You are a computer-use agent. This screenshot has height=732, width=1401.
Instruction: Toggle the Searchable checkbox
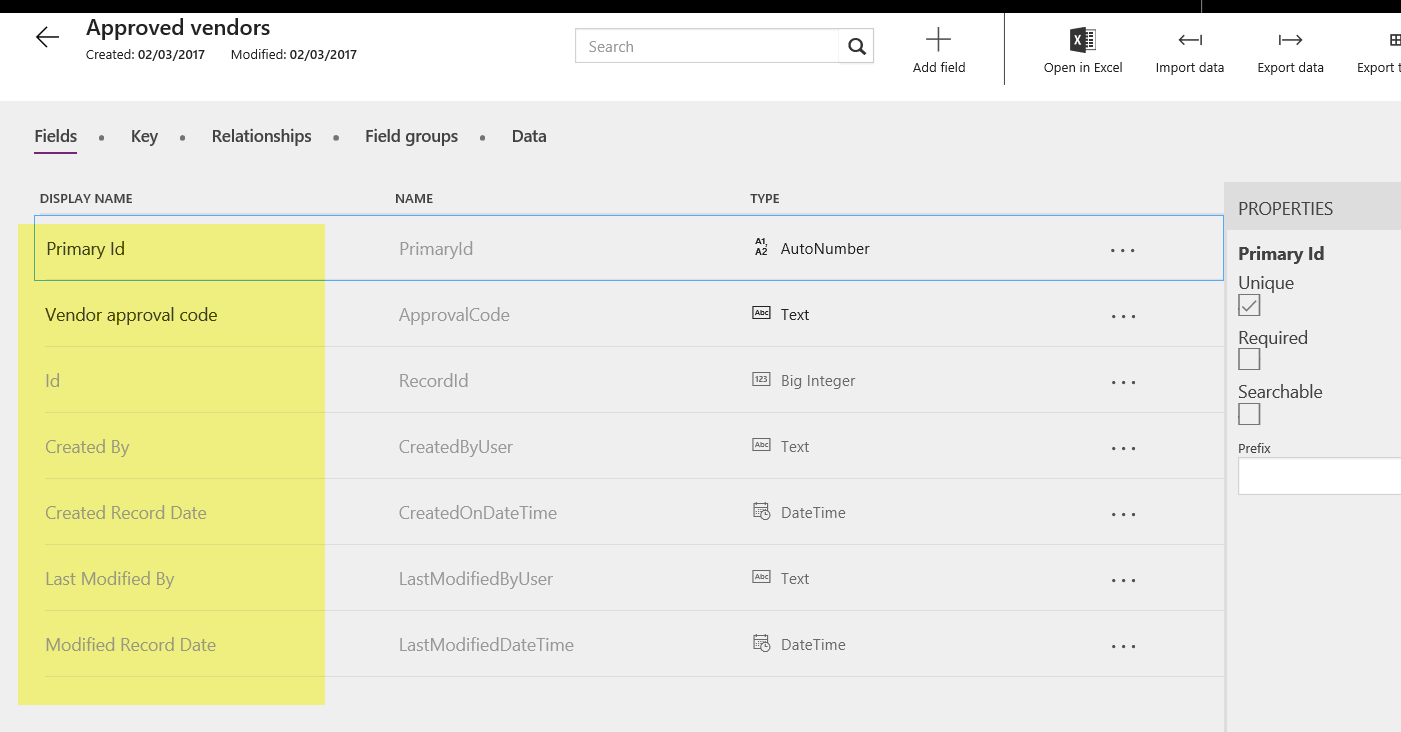(1249, 413)
